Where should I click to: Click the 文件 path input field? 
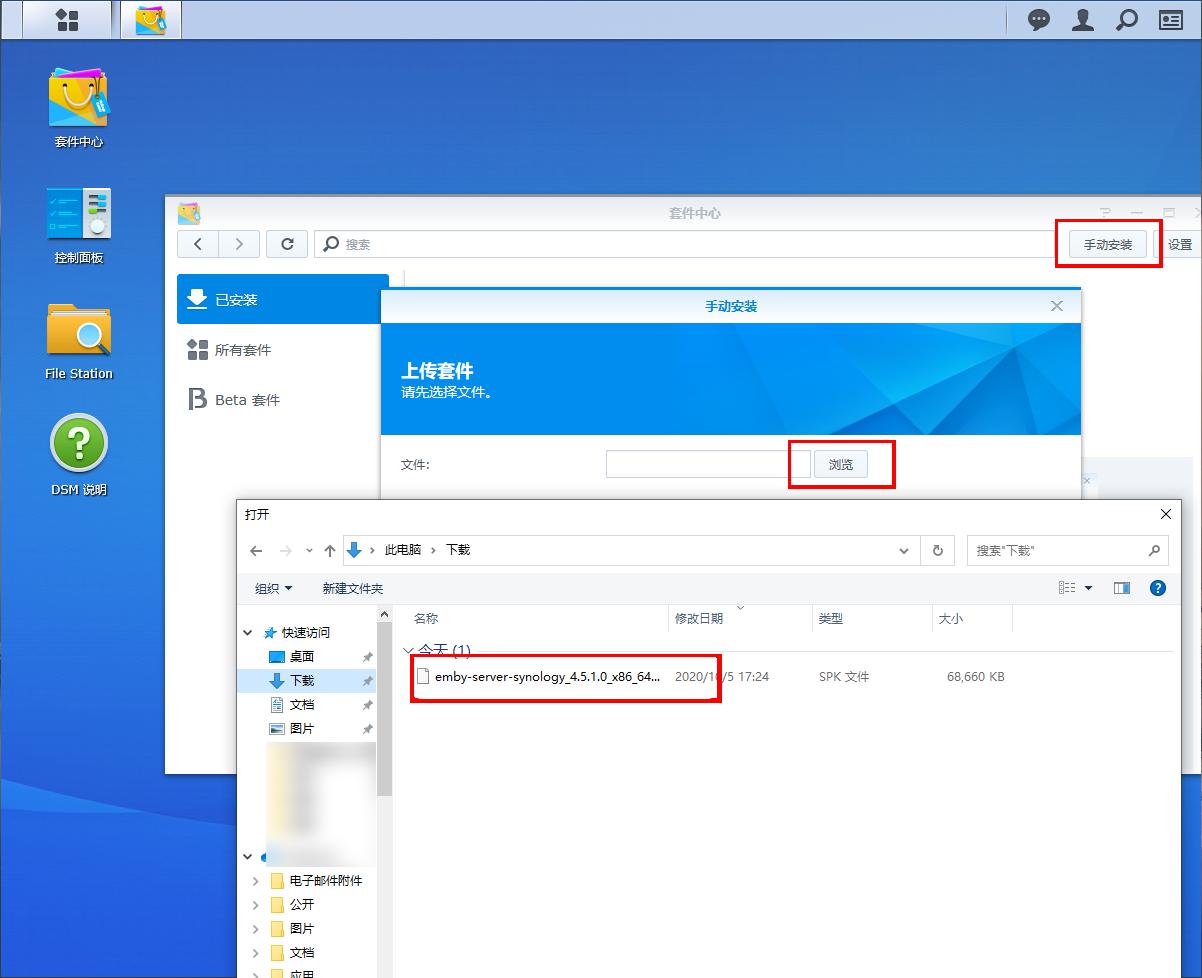click(x=708, y=464)
